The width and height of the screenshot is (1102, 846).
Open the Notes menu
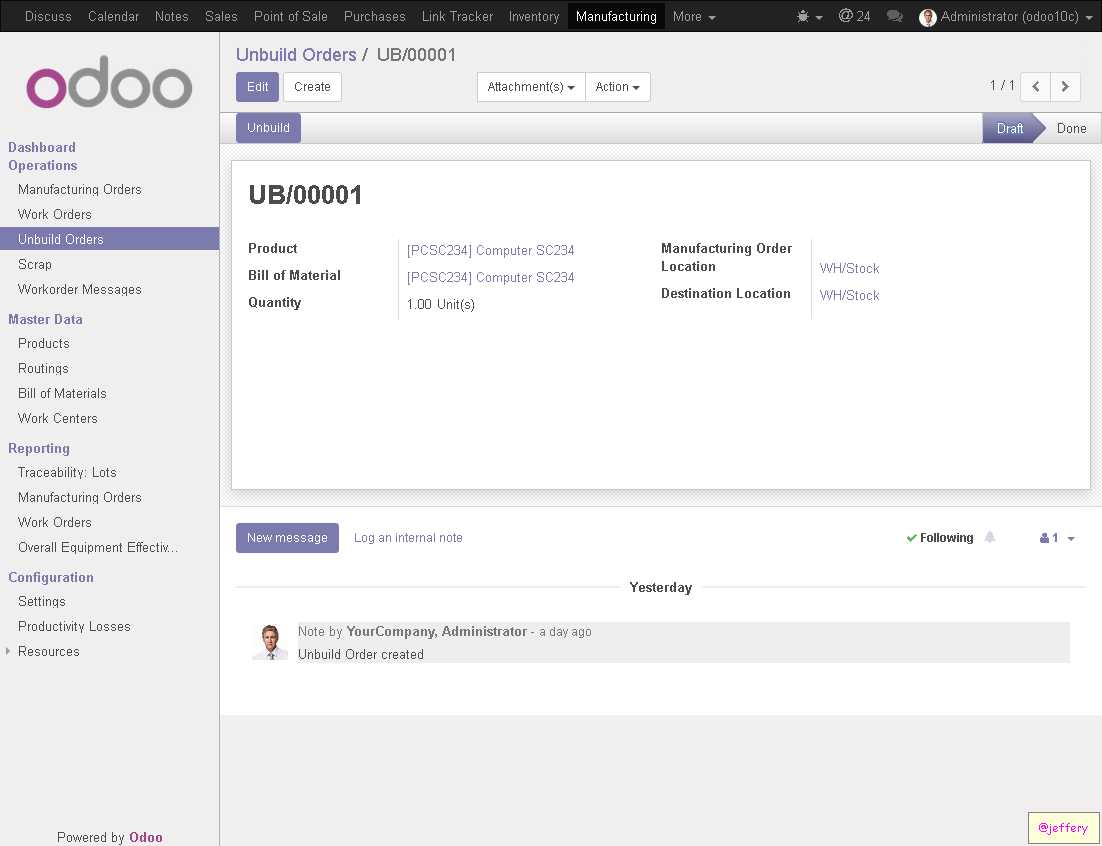point(171,16)
